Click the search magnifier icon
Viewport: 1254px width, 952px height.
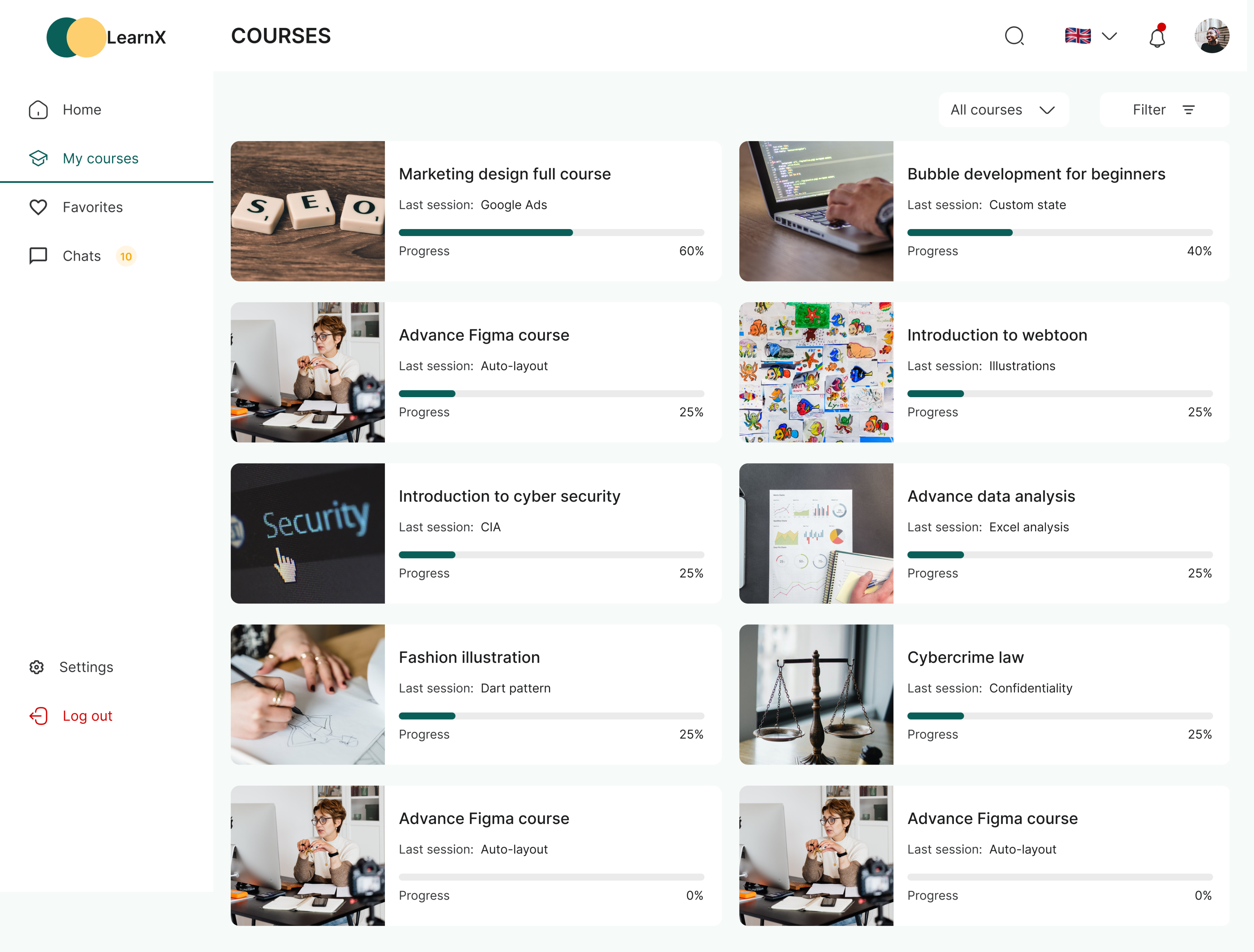click(x=1014, y=36)
